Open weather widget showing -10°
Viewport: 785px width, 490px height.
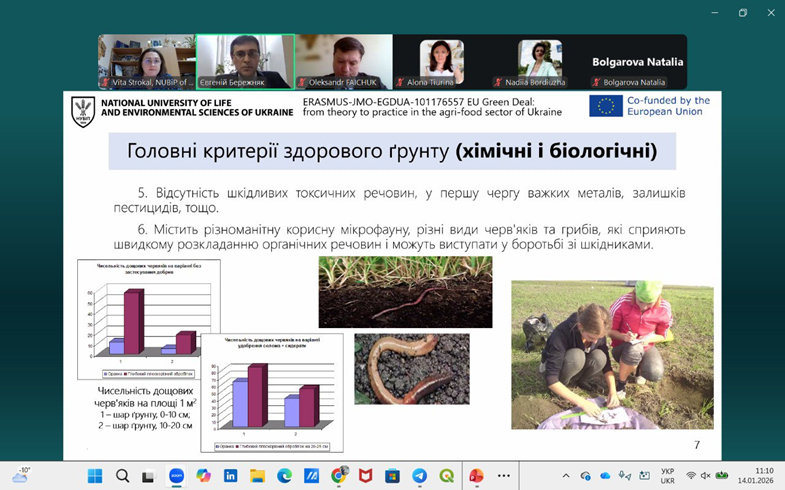[x=20, y=474]
